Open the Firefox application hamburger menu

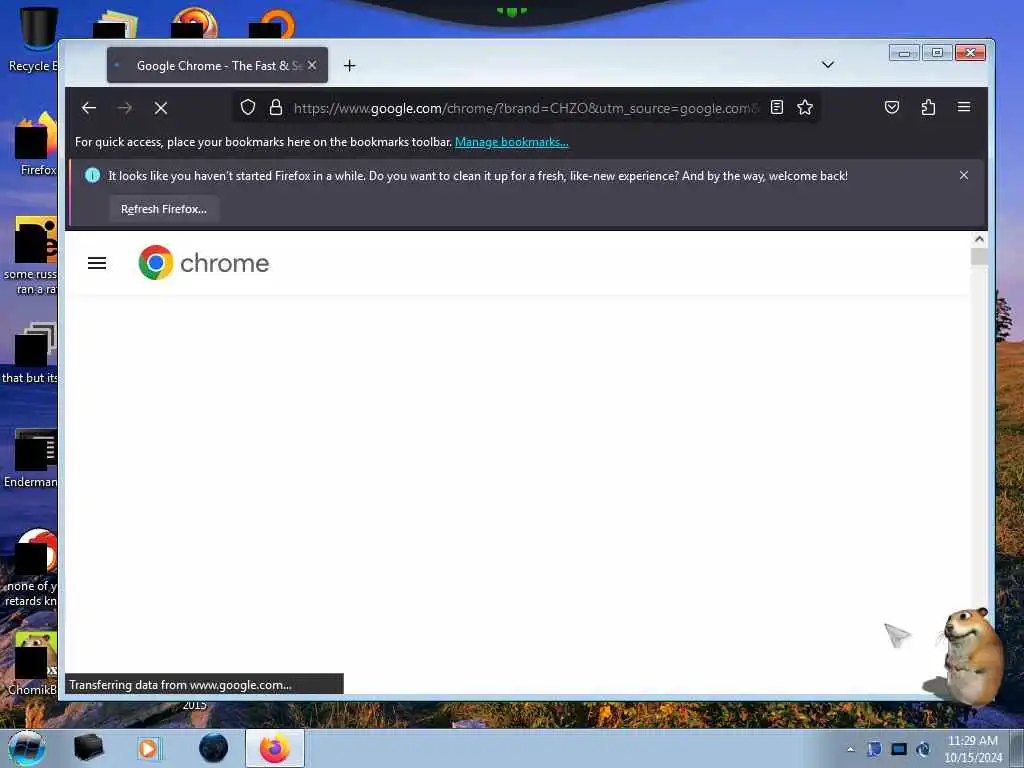964,107
